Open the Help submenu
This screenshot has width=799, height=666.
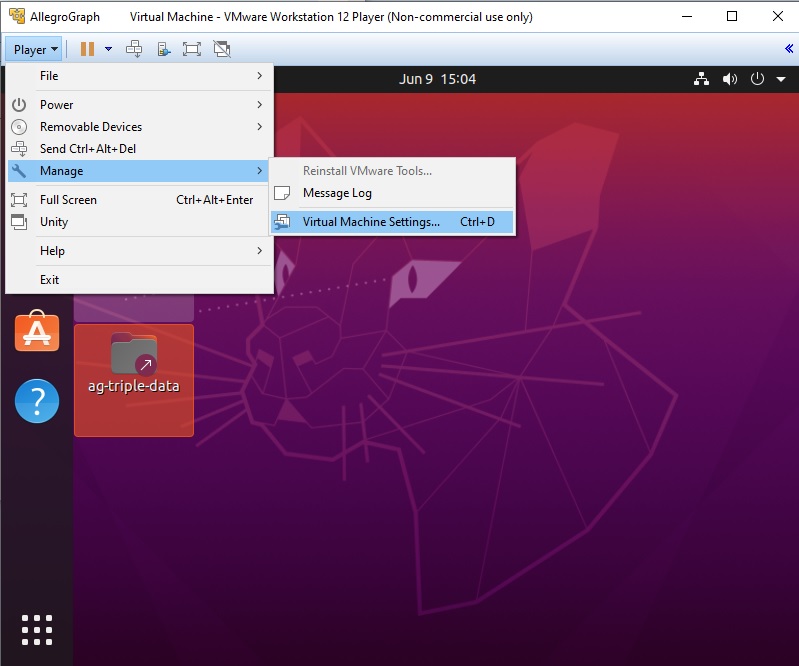(140, 251)
